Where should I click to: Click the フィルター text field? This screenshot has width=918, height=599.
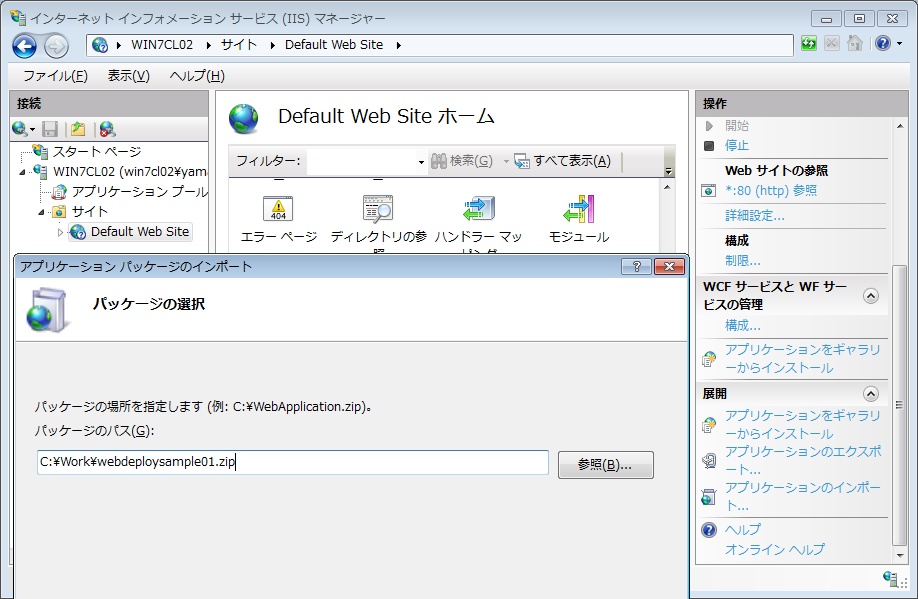coord(362,161)
